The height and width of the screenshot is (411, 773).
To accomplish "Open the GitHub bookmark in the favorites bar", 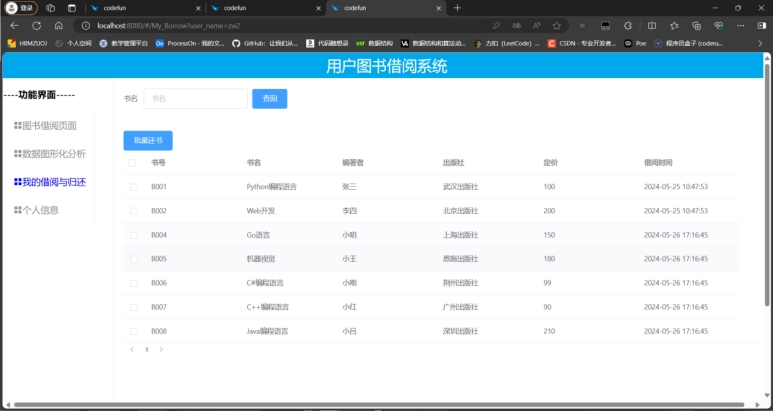I will click(264, 43).
